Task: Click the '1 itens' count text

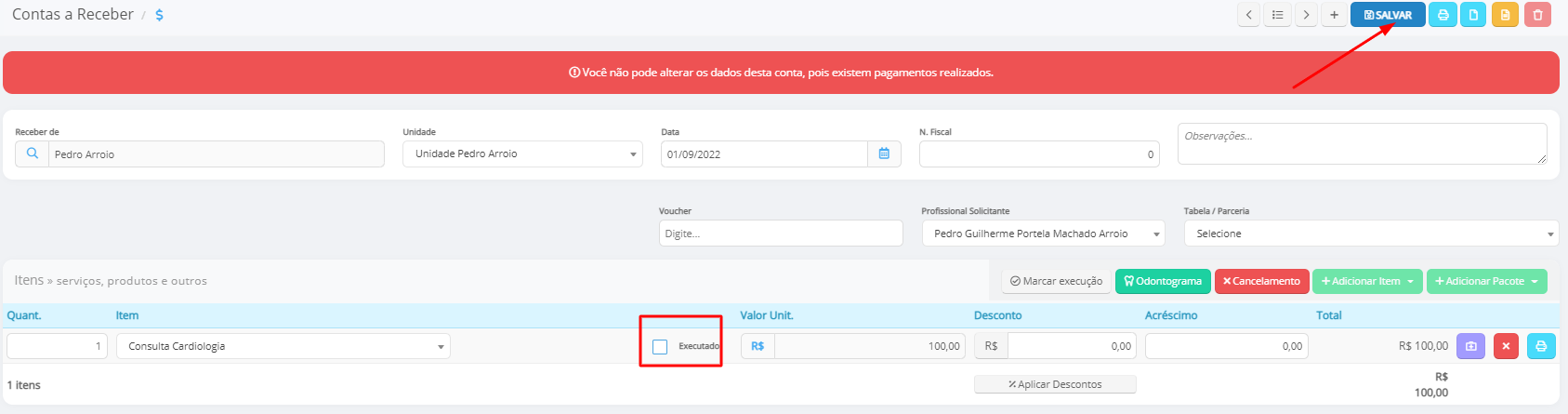Action: coord(24,385)
